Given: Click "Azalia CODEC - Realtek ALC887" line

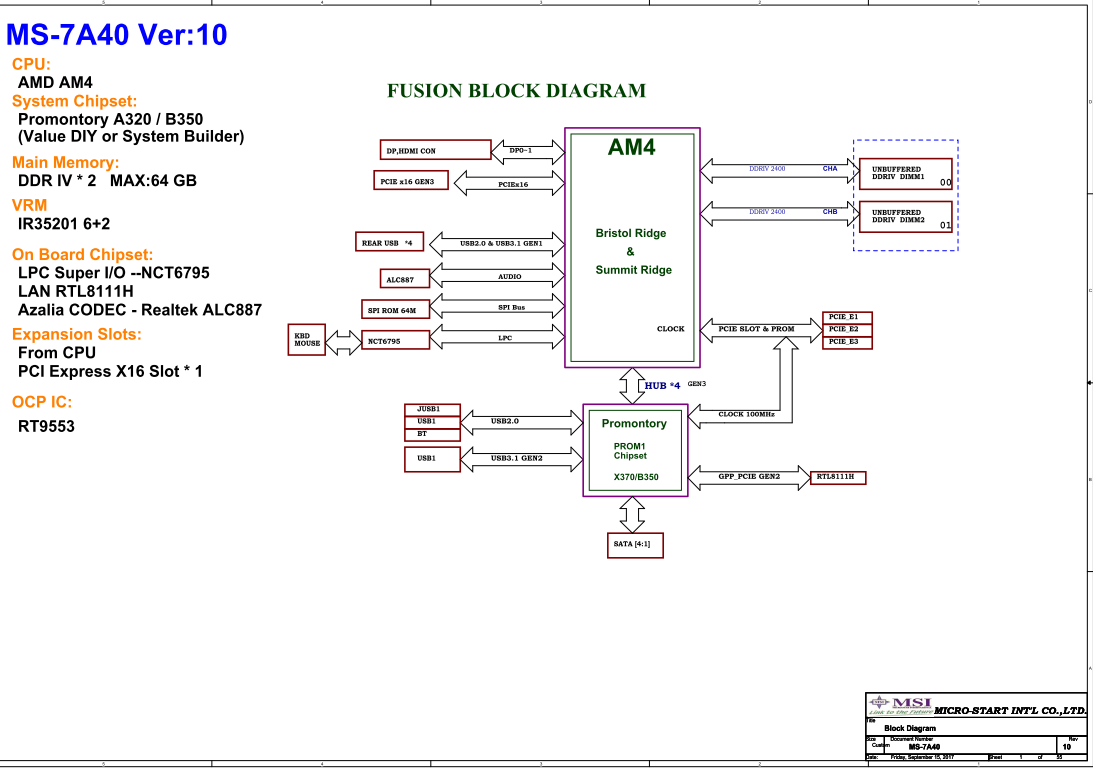Looking at the screenshot, I should (140, 309).
